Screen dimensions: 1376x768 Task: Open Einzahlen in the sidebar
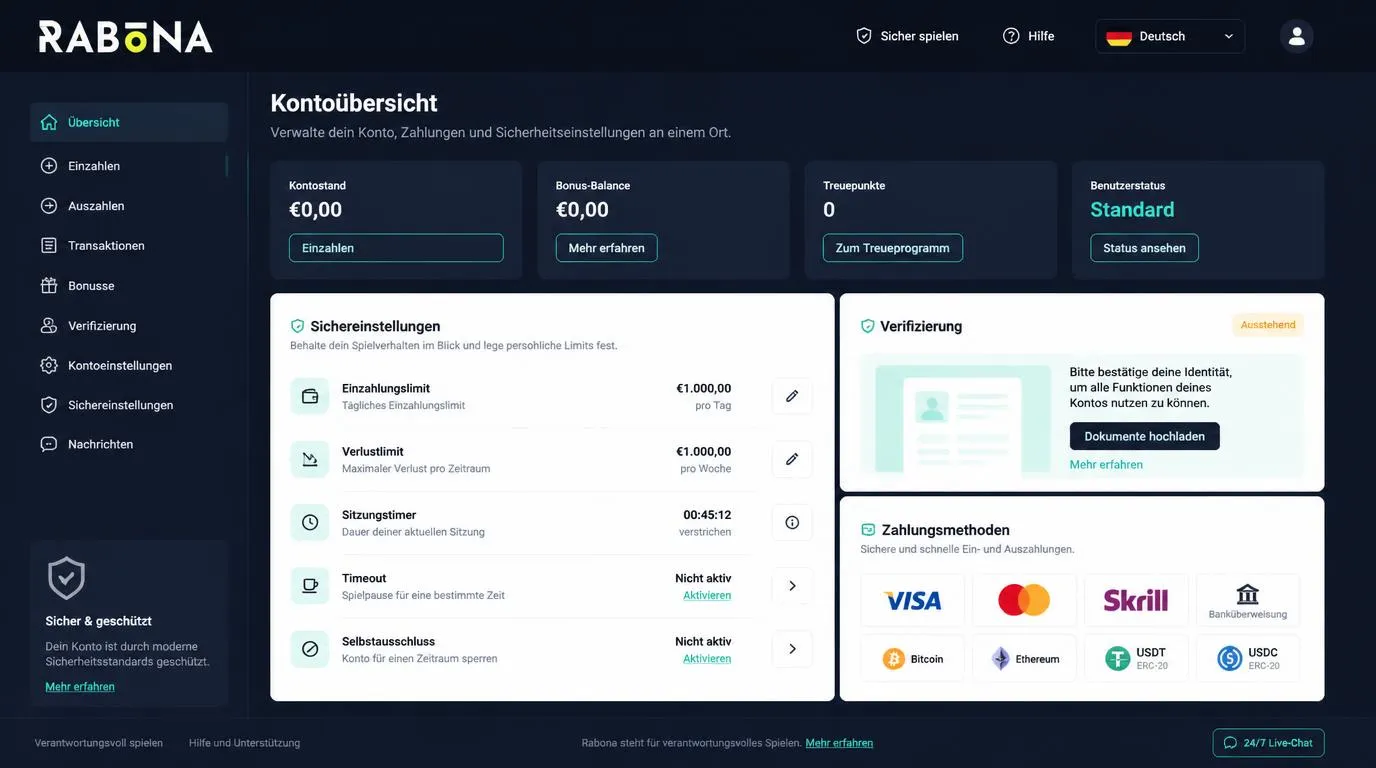pos(129,166)
